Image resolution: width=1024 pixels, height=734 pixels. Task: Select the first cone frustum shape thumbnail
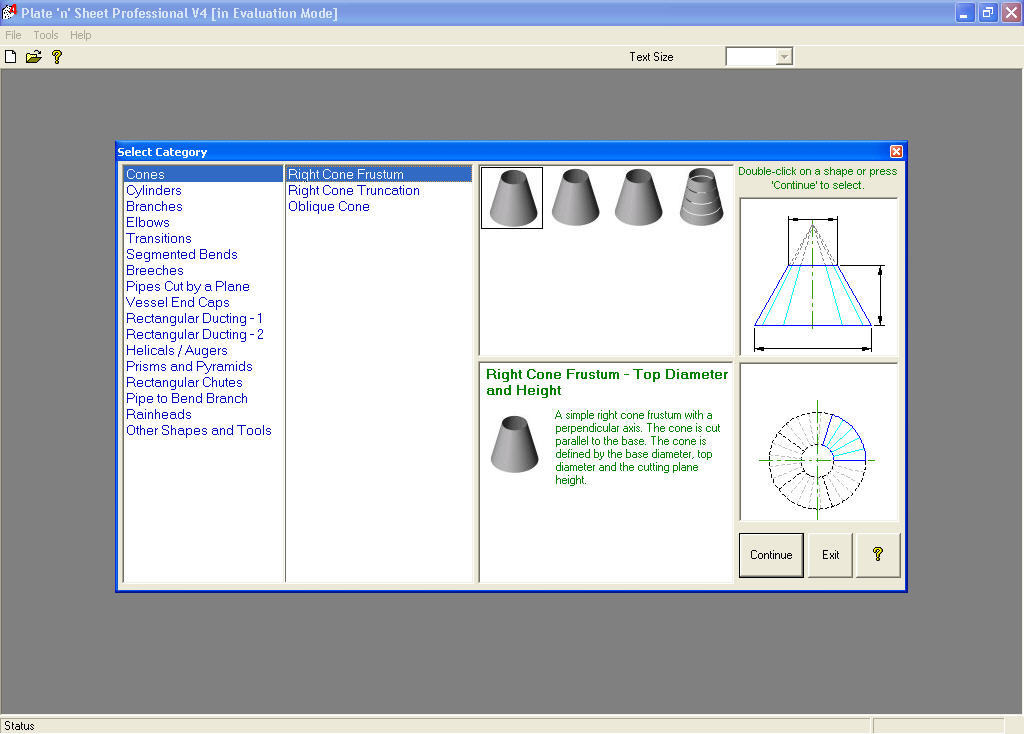[512, 198]
